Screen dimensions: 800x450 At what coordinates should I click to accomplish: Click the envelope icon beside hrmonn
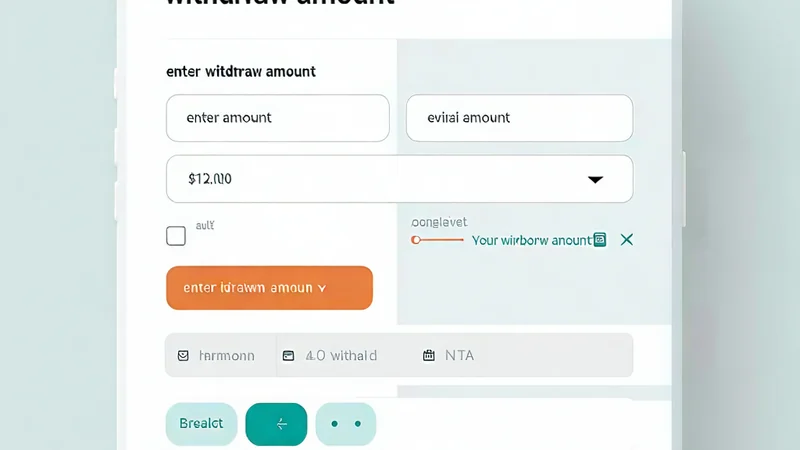pos(183,355)
